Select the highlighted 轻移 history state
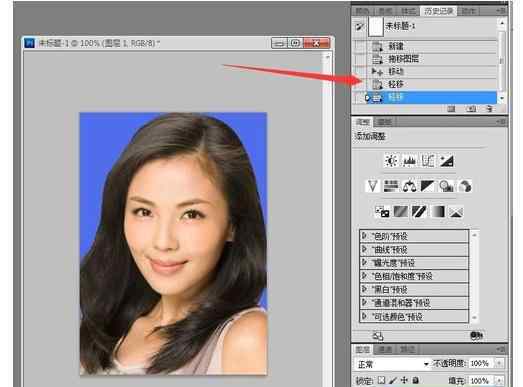Image resolution: width=523 pixels, height=387 pixels. tap(432, 97)
